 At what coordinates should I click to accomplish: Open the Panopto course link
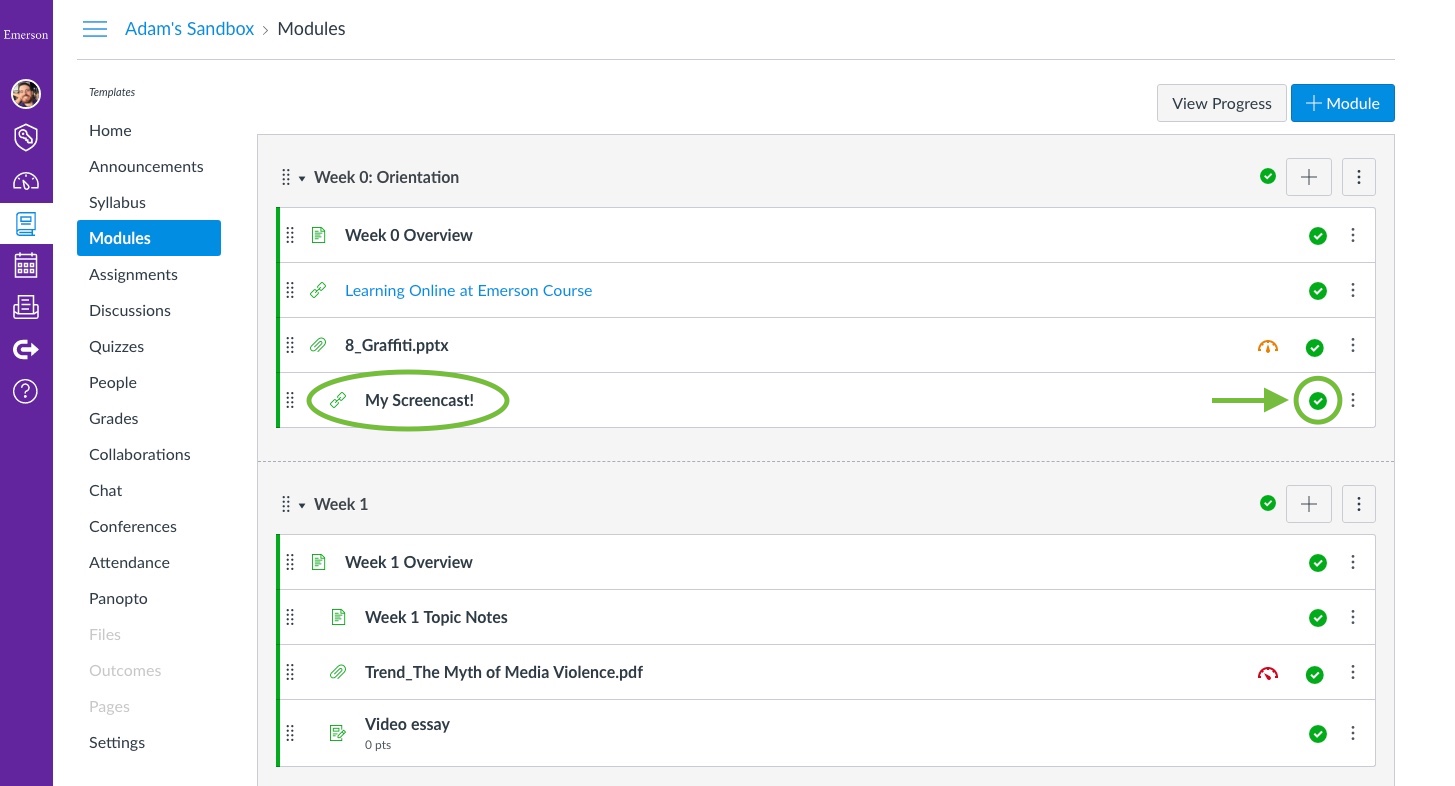point(118,598)
